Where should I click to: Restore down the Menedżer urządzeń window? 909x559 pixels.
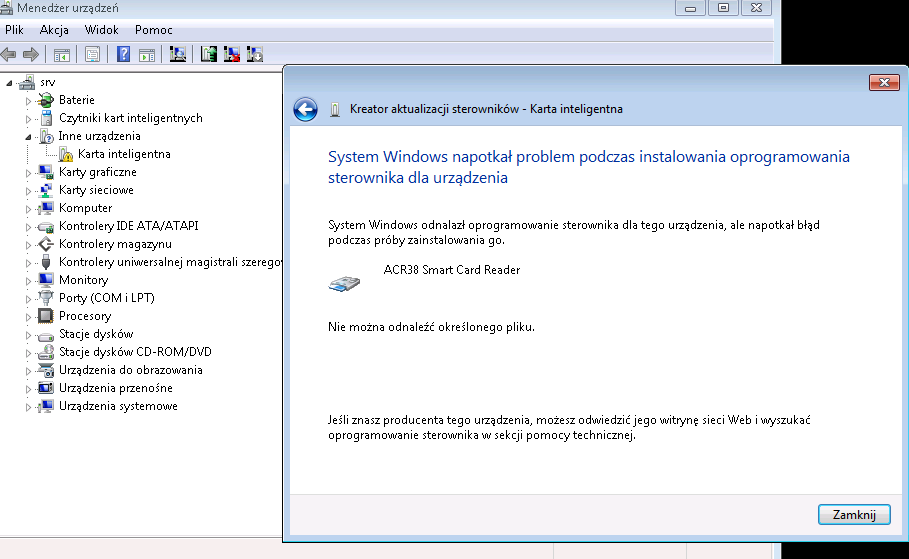pos(723,8)
